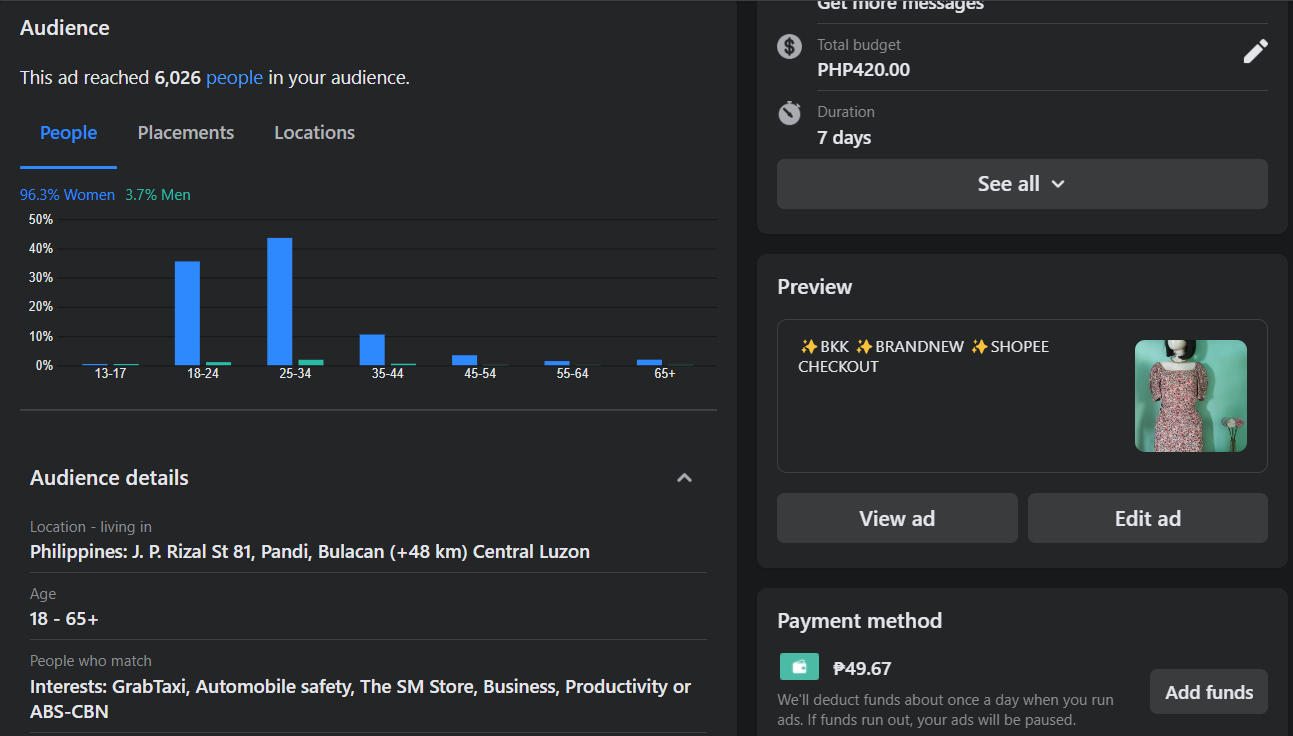The width and height of the screenshot is (1293, 736).
Task: Click the ad preview dress thumbnail
Action: coord(1190,396)
